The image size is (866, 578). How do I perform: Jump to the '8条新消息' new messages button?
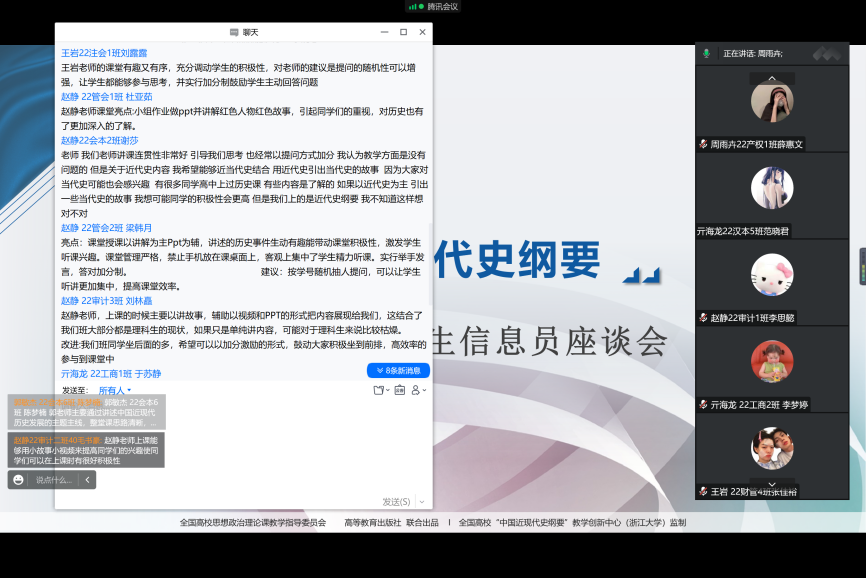(398, 370)
